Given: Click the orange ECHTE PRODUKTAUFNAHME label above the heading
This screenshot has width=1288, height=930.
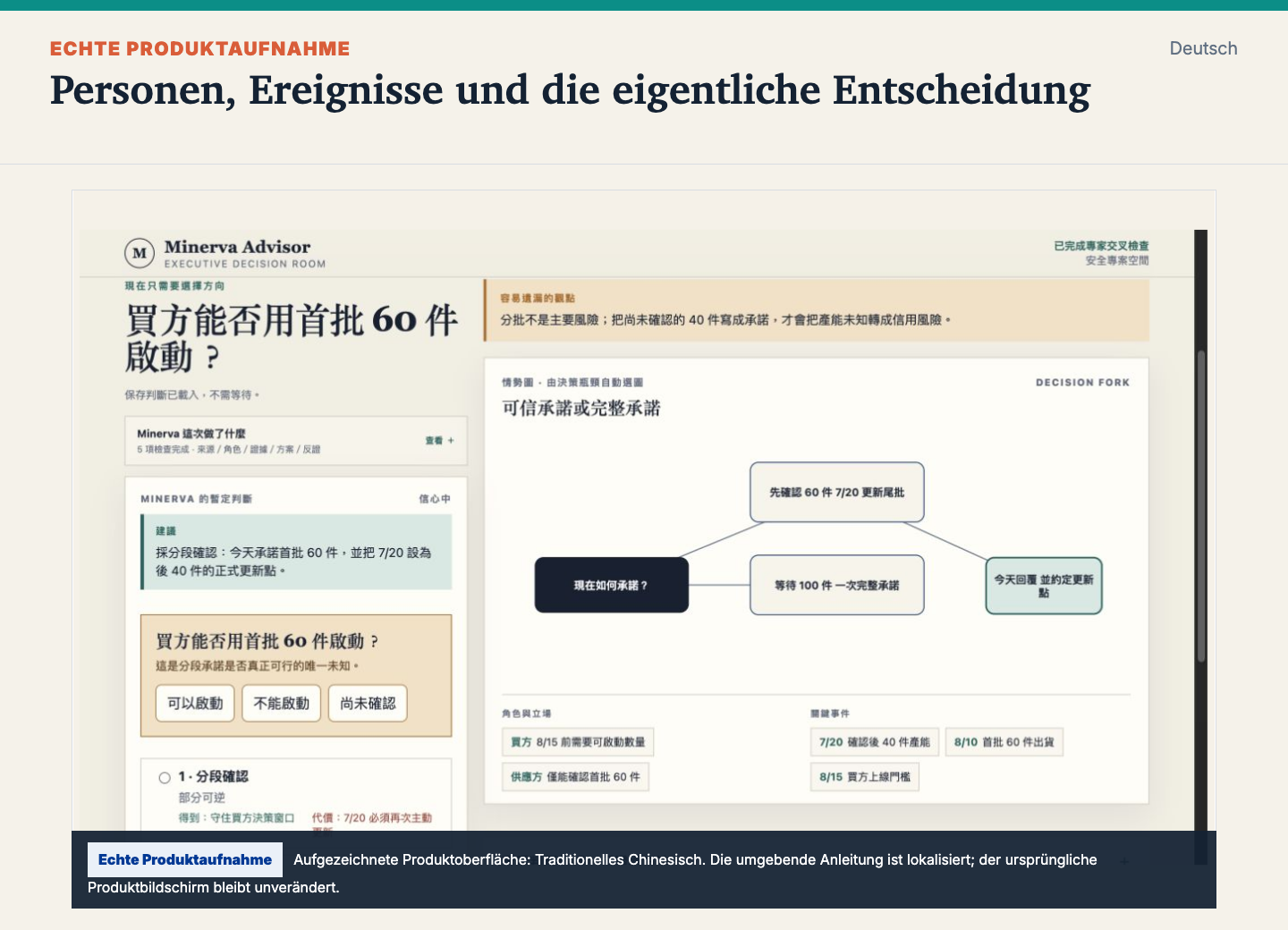Looking at the screenshot, I should coord(200,48).
